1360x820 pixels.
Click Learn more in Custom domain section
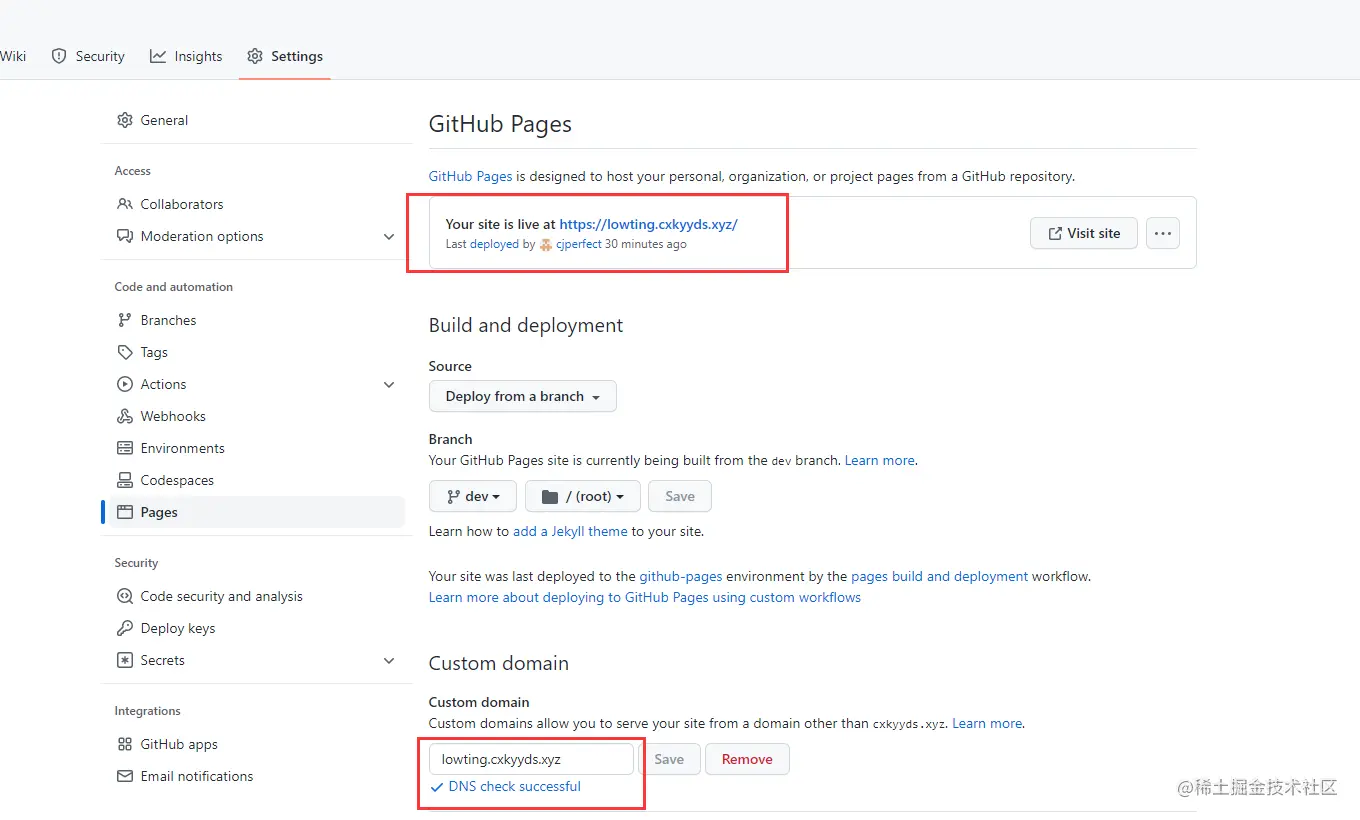987,723
